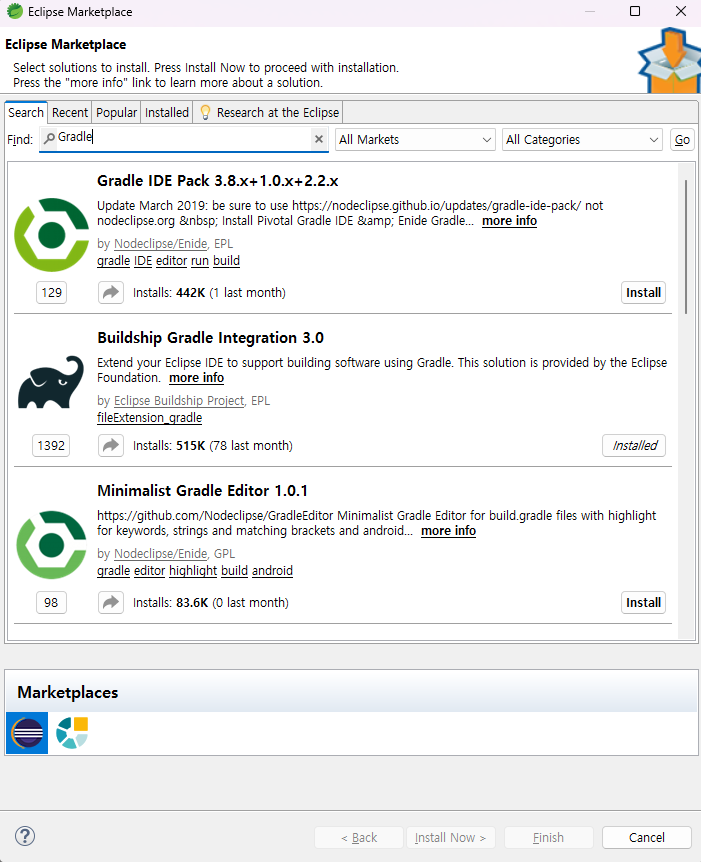The height and width of the screenshot is (862, 701).
Task: Click the Buildship Gradle Integration 3.0 title
Action: (x=211, y=338)
